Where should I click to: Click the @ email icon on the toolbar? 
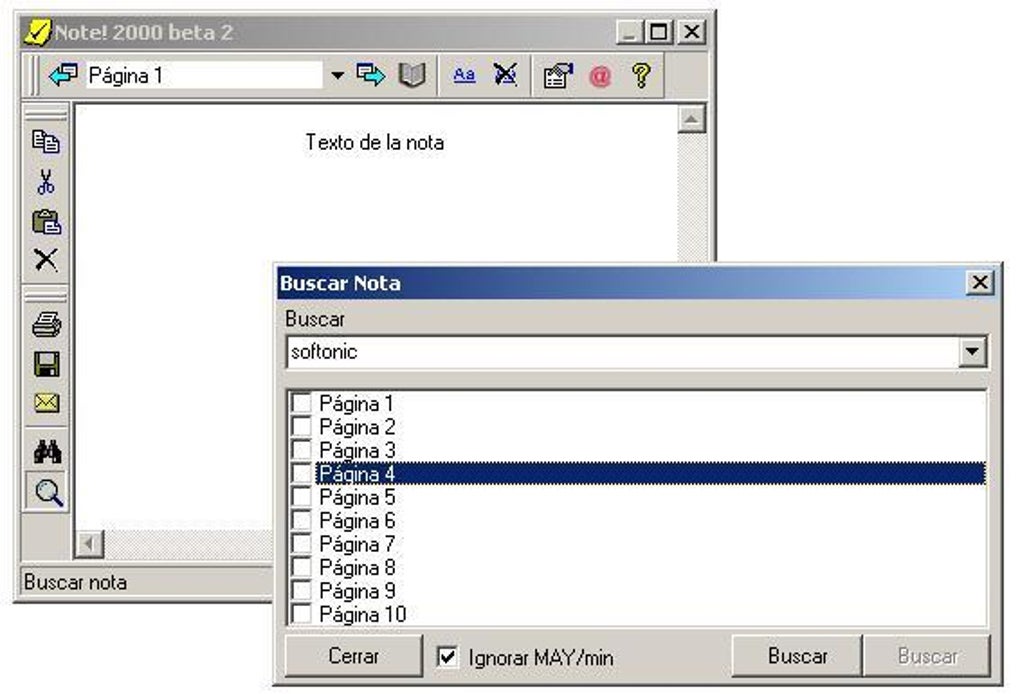(x=600, y=74)
